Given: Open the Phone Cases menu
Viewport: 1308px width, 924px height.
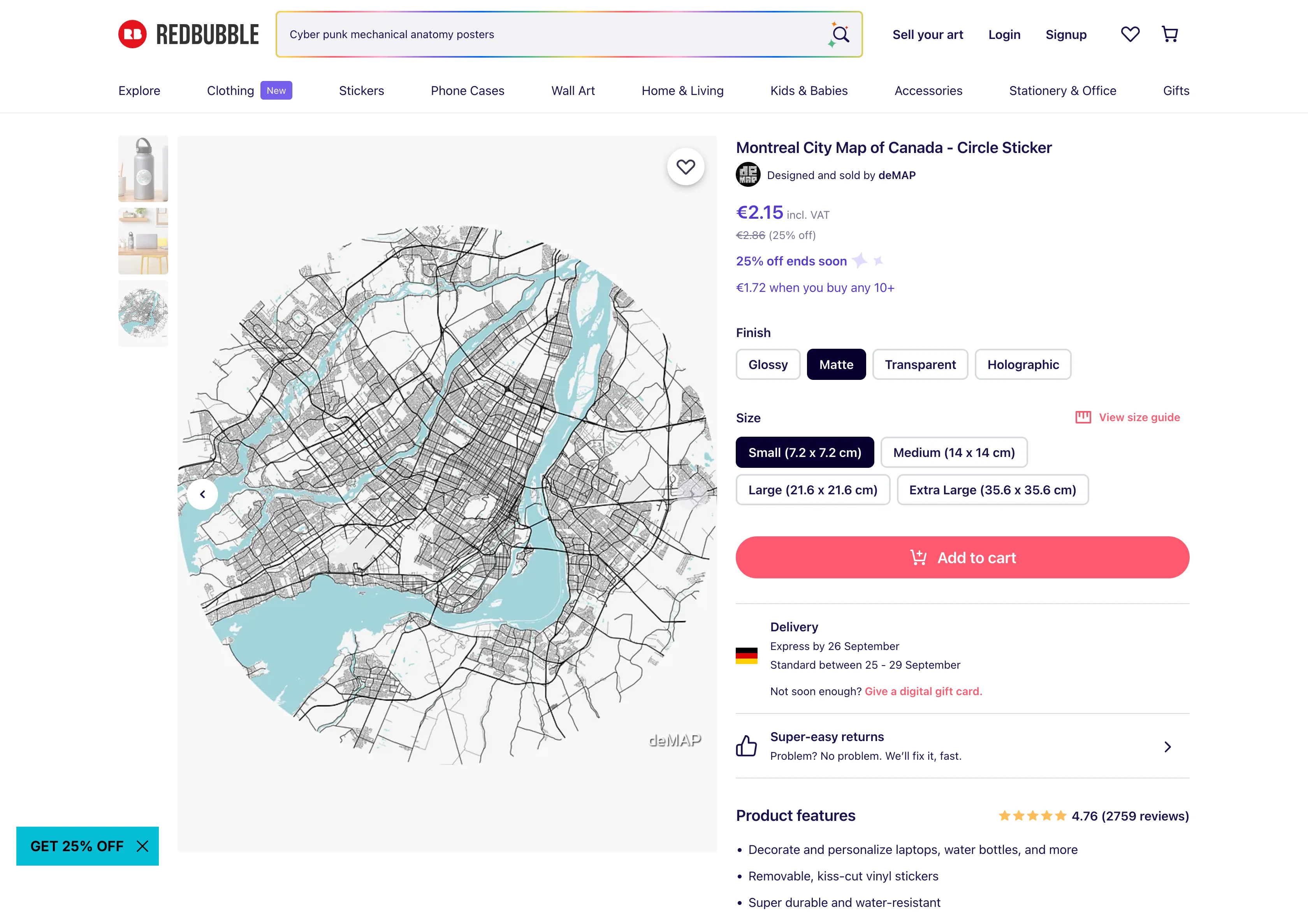Looking at the screenshot, I should (x=467, y=91).
